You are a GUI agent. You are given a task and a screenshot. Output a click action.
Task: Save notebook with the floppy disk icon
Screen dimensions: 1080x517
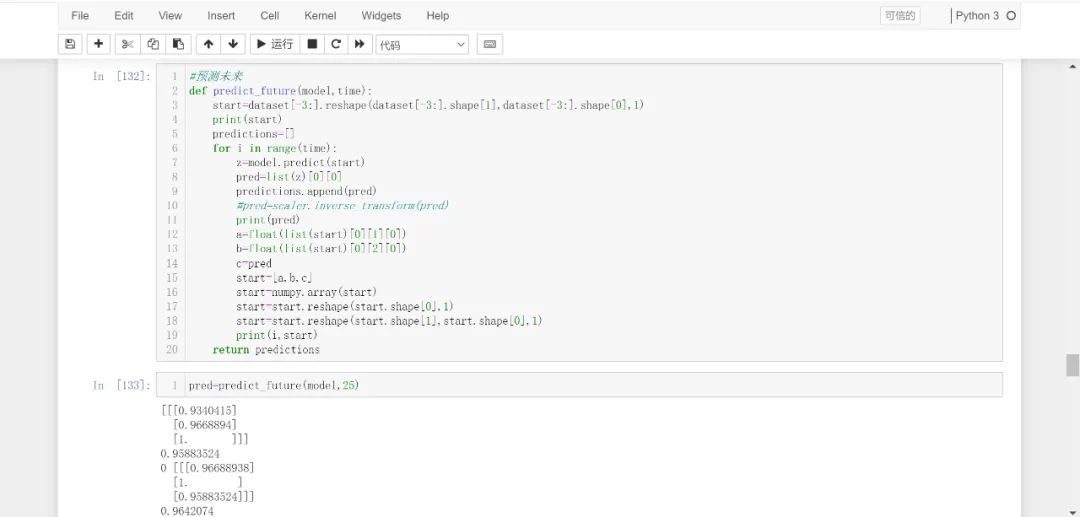[x=70, y=44]
